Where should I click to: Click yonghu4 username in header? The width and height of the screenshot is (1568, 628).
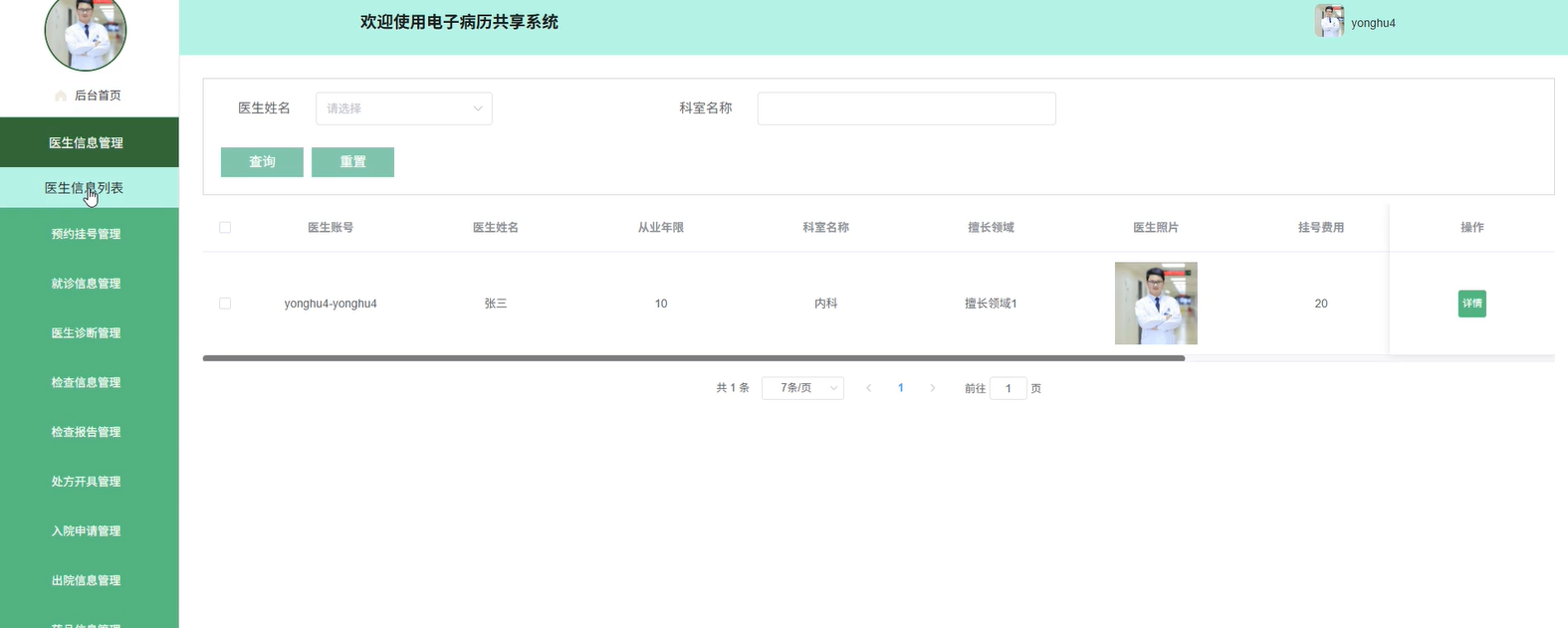tap(1373, 23)
